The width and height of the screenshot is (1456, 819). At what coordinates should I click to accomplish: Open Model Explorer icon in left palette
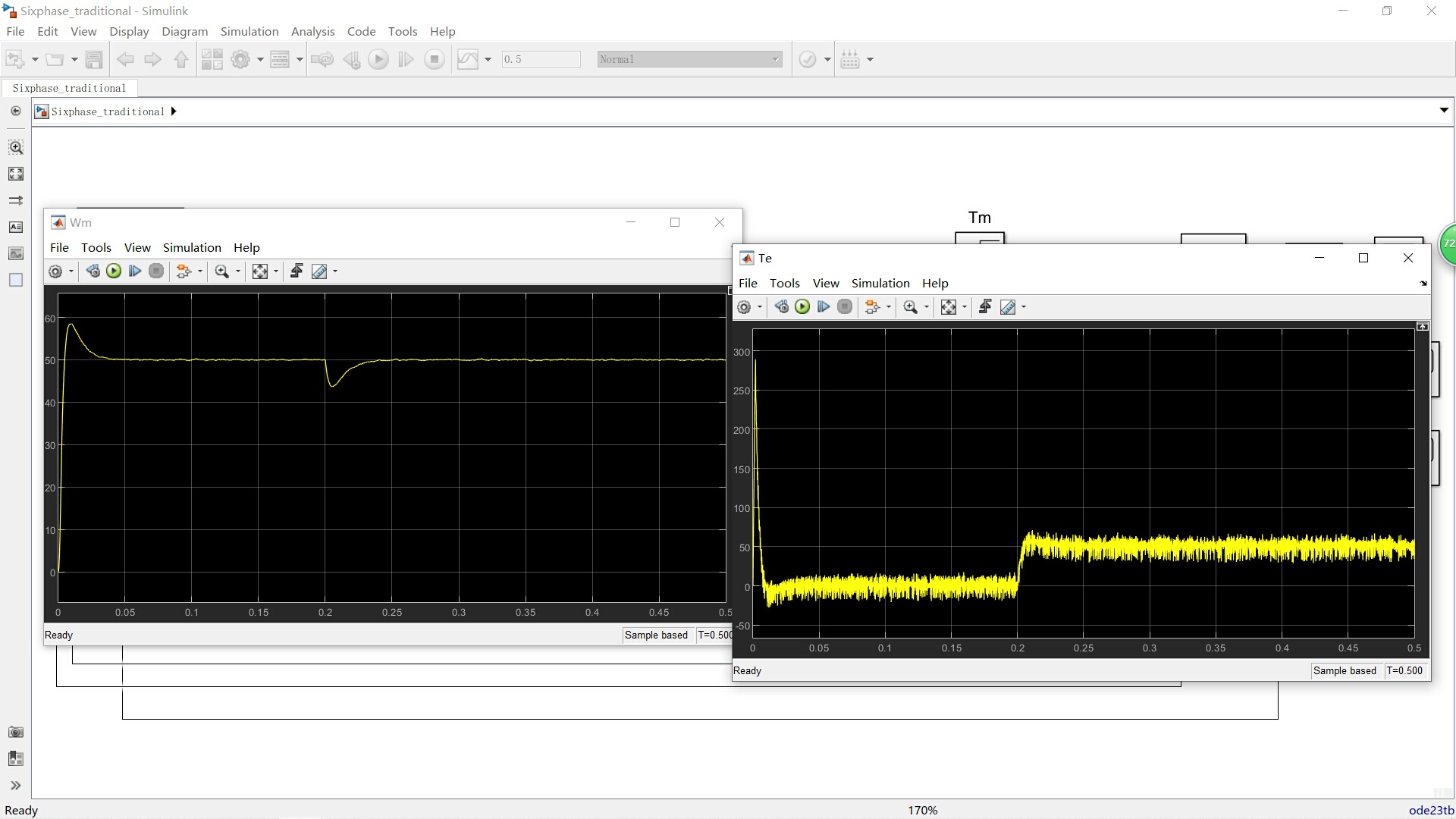15,758
